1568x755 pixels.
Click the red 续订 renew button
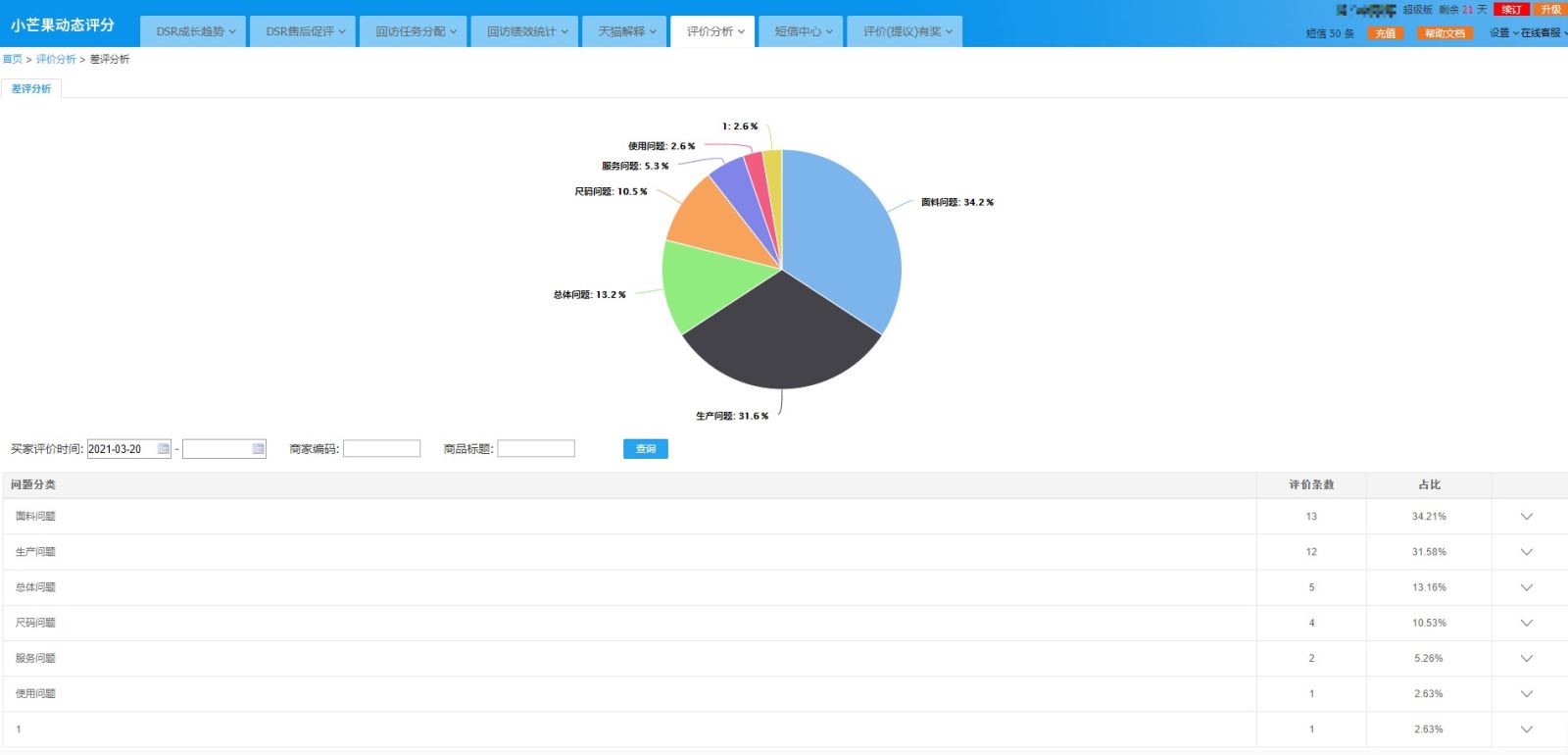tap(1512, 9)
